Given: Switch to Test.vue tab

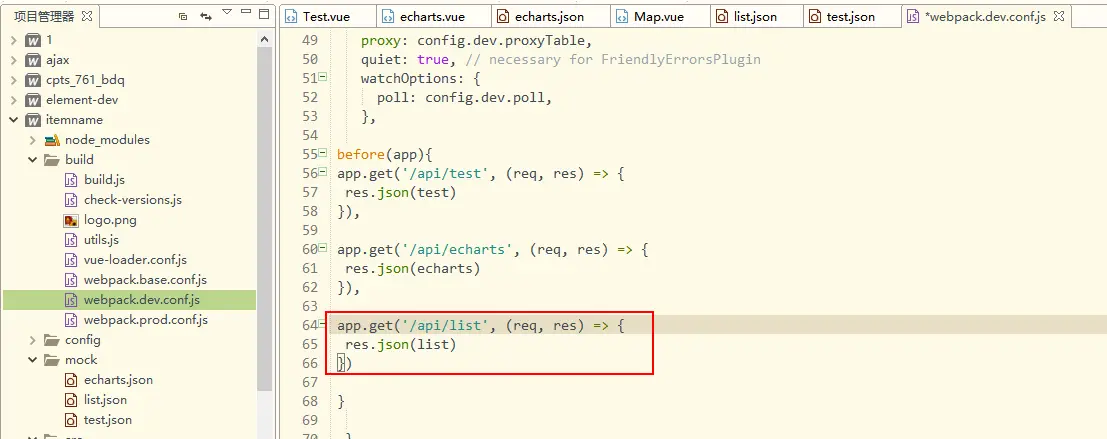Looking at the screenshot, I should point(327,16).
